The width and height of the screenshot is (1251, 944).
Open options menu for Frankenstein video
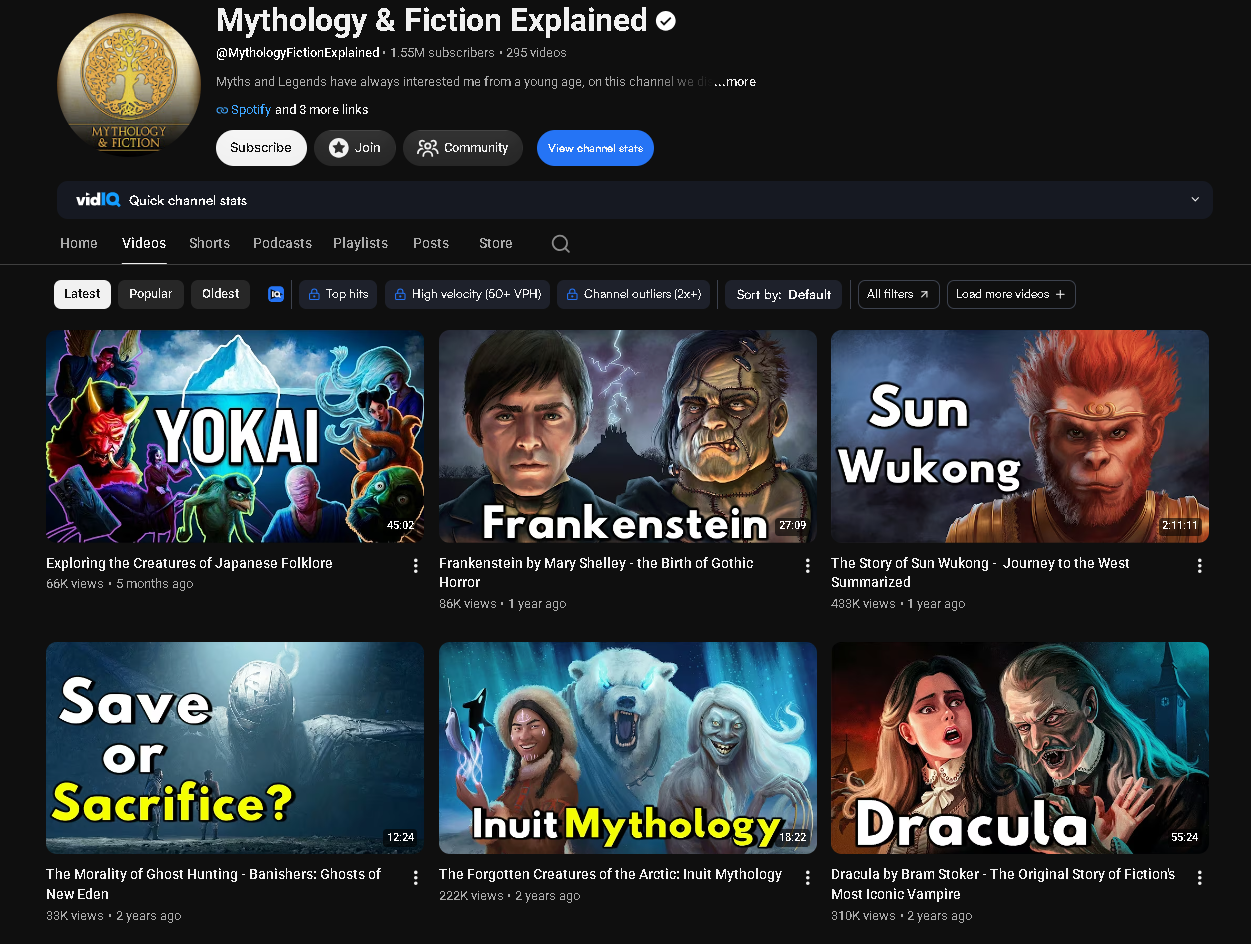point(808,566)
